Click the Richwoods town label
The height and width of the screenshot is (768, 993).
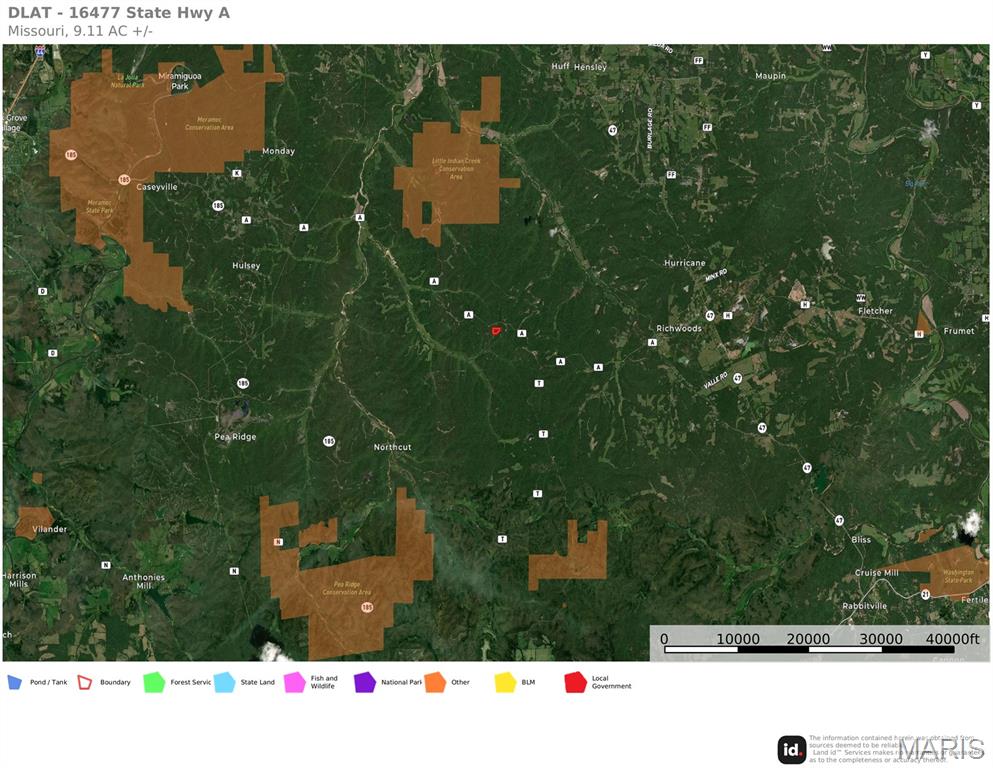coord(679,328)
